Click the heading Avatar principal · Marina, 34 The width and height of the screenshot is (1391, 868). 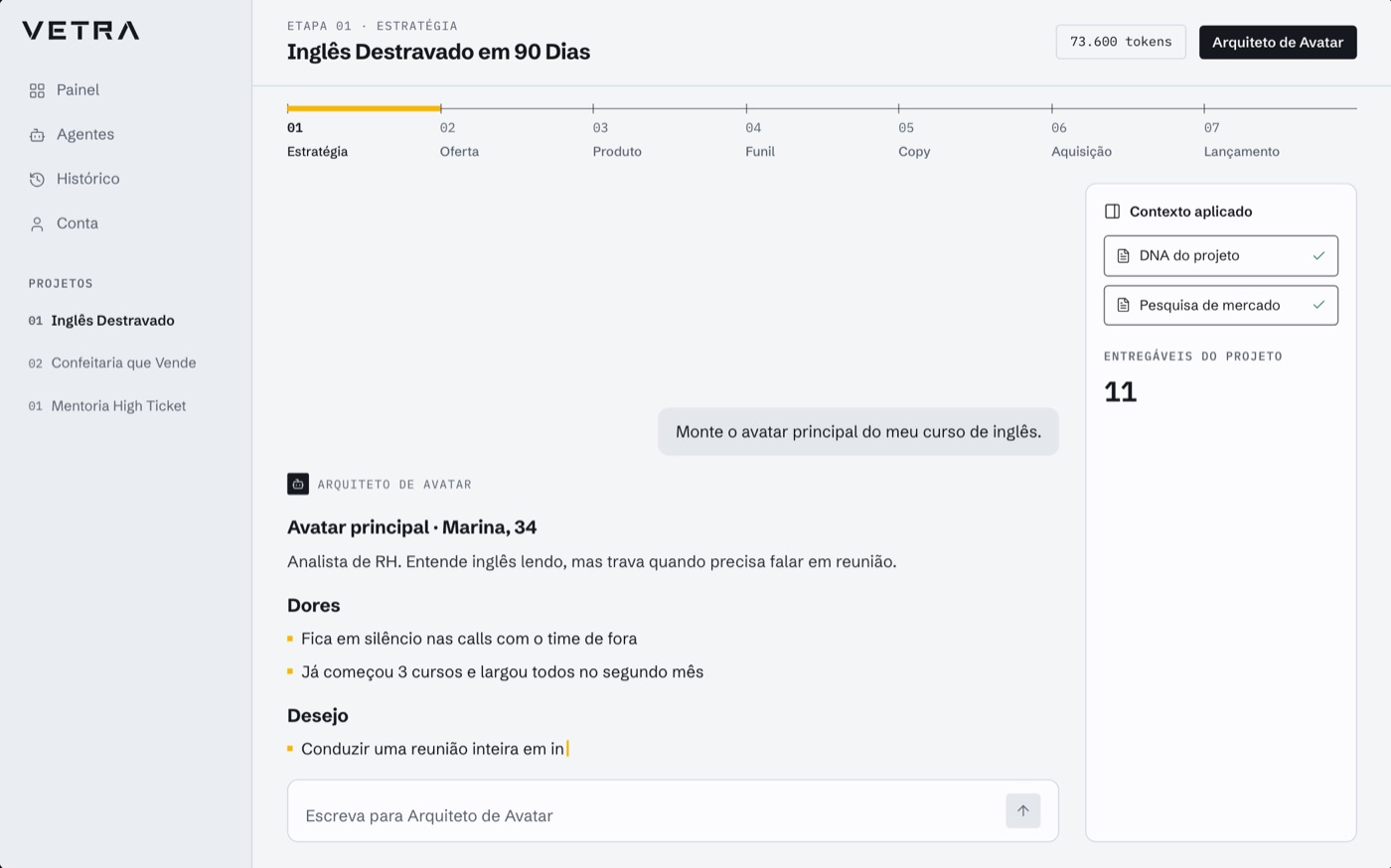click(412, 527)
